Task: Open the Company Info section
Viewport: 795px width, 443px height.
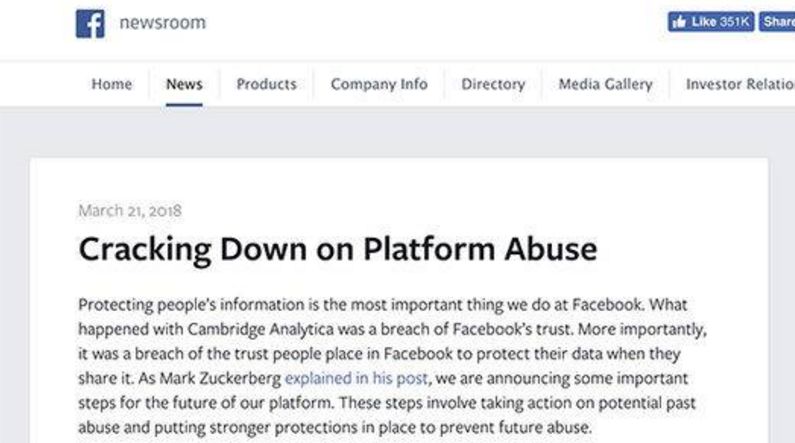Action: 379,84
